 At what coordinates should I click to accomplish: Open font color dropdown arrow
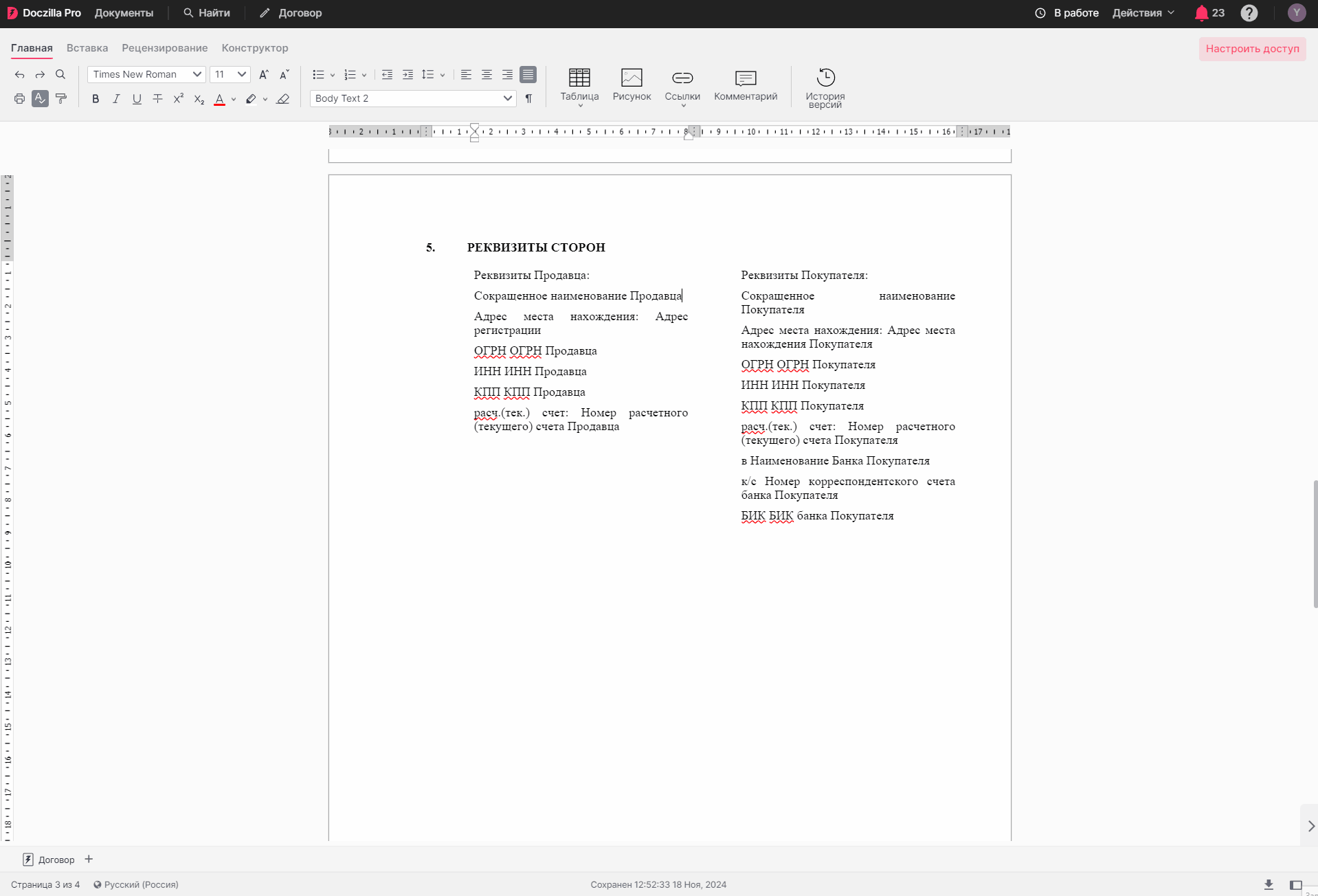[234, 100]
